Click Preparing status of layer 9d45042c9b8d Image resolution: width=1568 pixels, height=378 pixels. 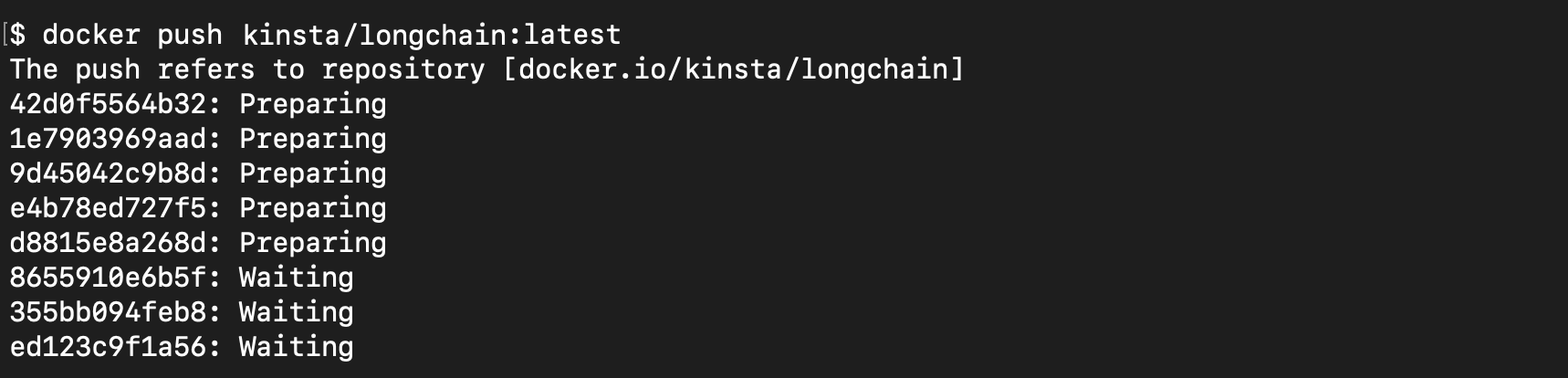pyautogui.click(x=313, y=174)
